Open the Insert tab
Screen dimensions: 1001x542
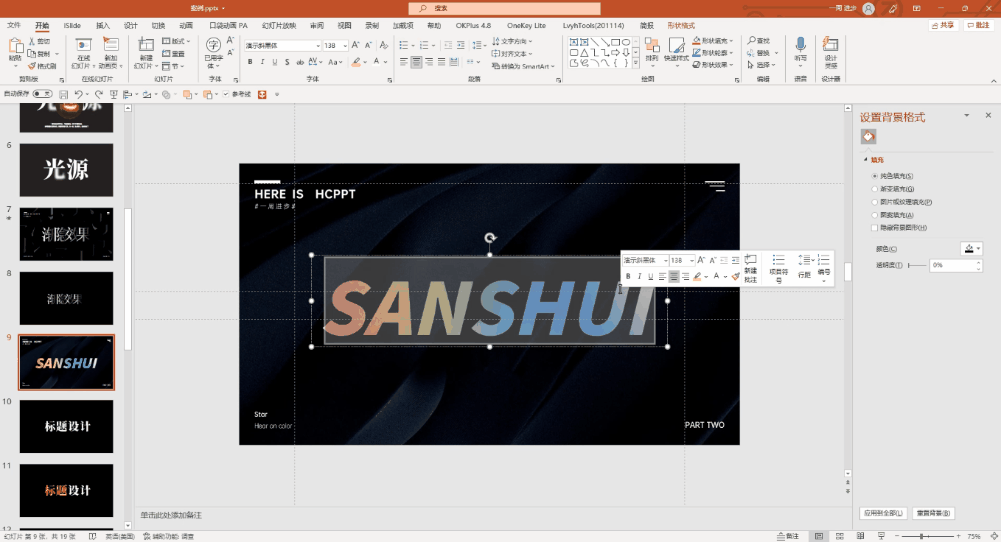[x=103, y=26]
